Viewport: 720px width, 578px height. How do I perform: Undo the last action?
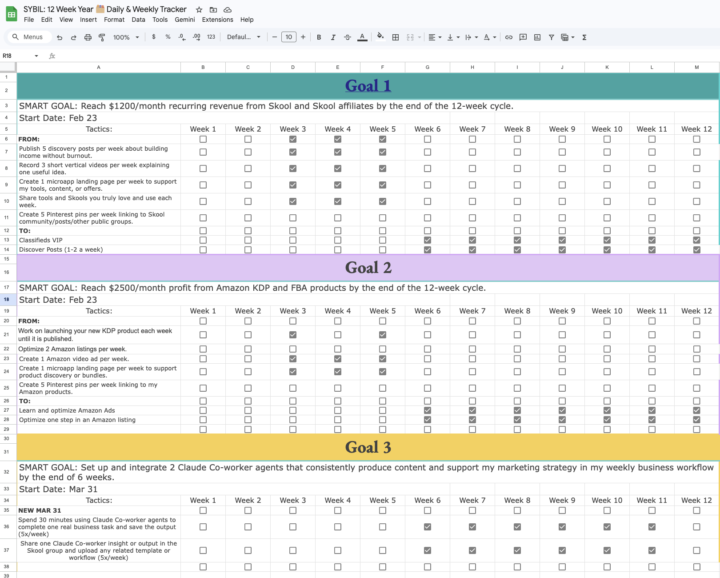point(59,37)
